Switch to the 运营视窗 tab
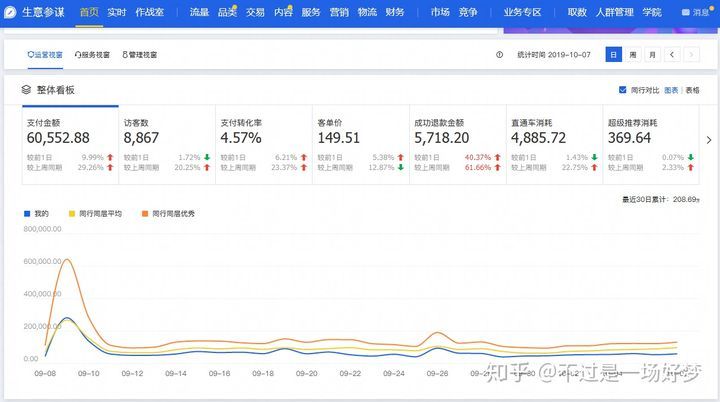 pyautogui.click(x=45, y=55)
